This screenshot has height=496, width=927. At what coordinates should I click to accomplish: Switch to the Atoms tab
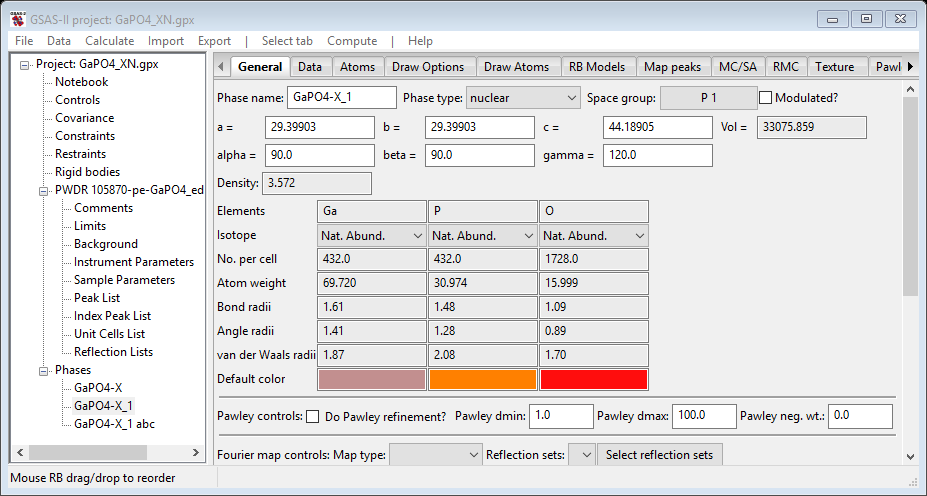[x=357, y=67]
